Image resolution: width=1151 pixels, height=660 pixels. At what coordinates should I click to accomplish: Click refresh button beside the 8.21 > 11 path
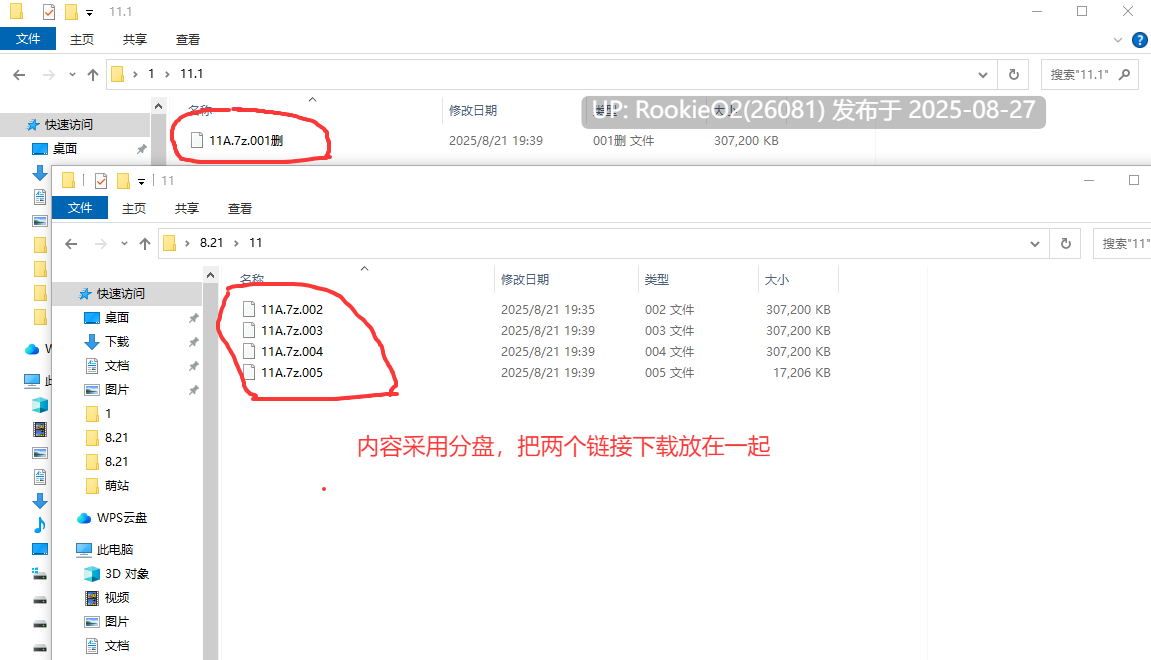(x=1065, y=243)
